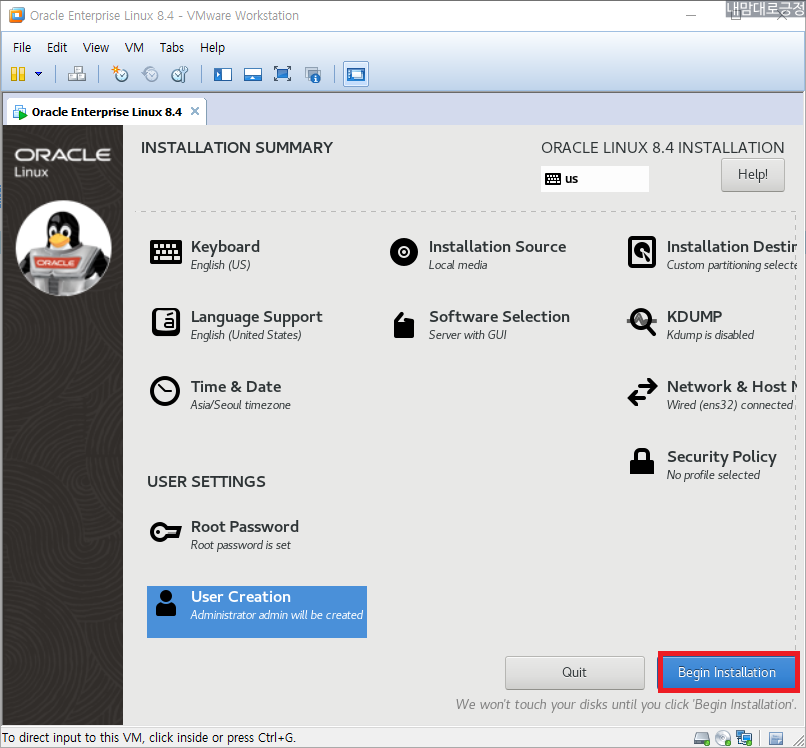Click the Unity mode toolbar icon
The width and height of the screenshot is (806, 748).
[x=313, y=75]
